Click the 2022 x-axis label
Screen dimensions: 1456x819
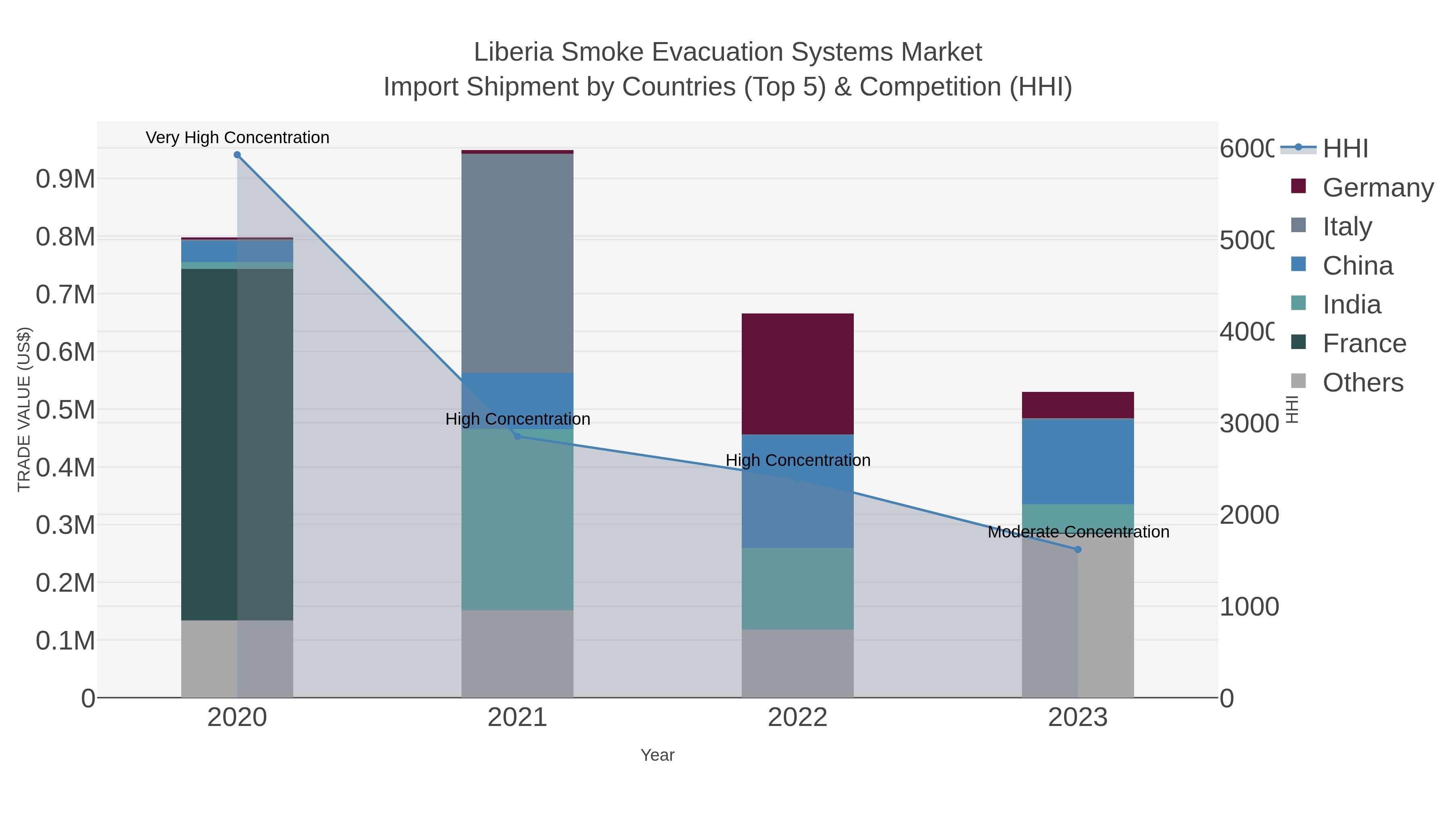click(x=798, y=717)
